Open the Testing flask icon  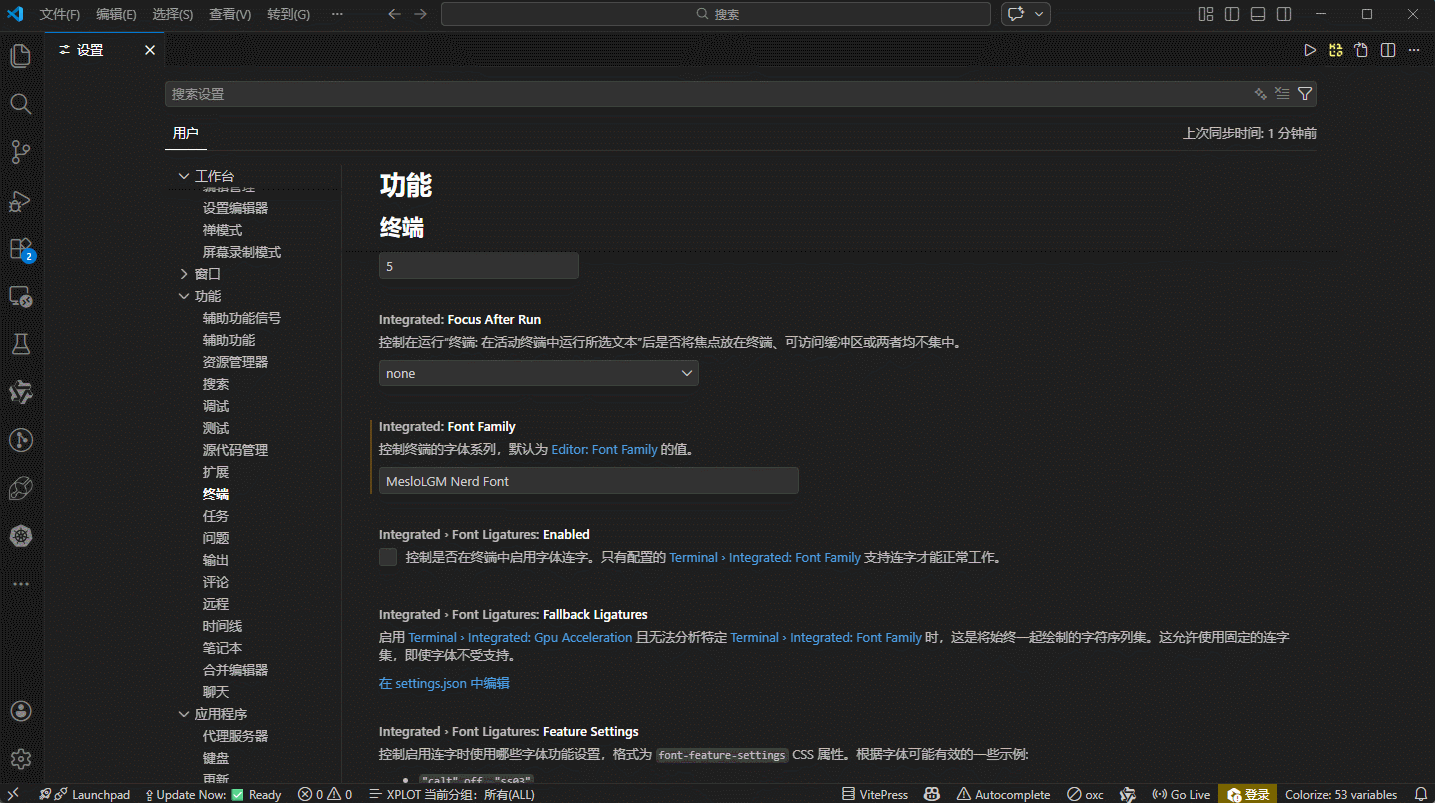[x=20, y=345]
